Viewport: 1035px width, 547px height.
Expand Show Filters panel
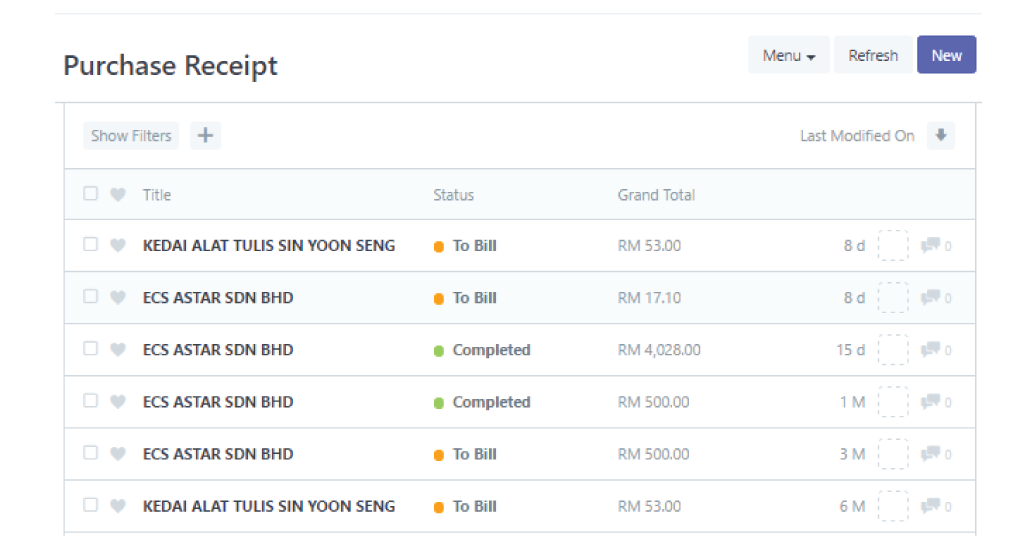[131, 135]
